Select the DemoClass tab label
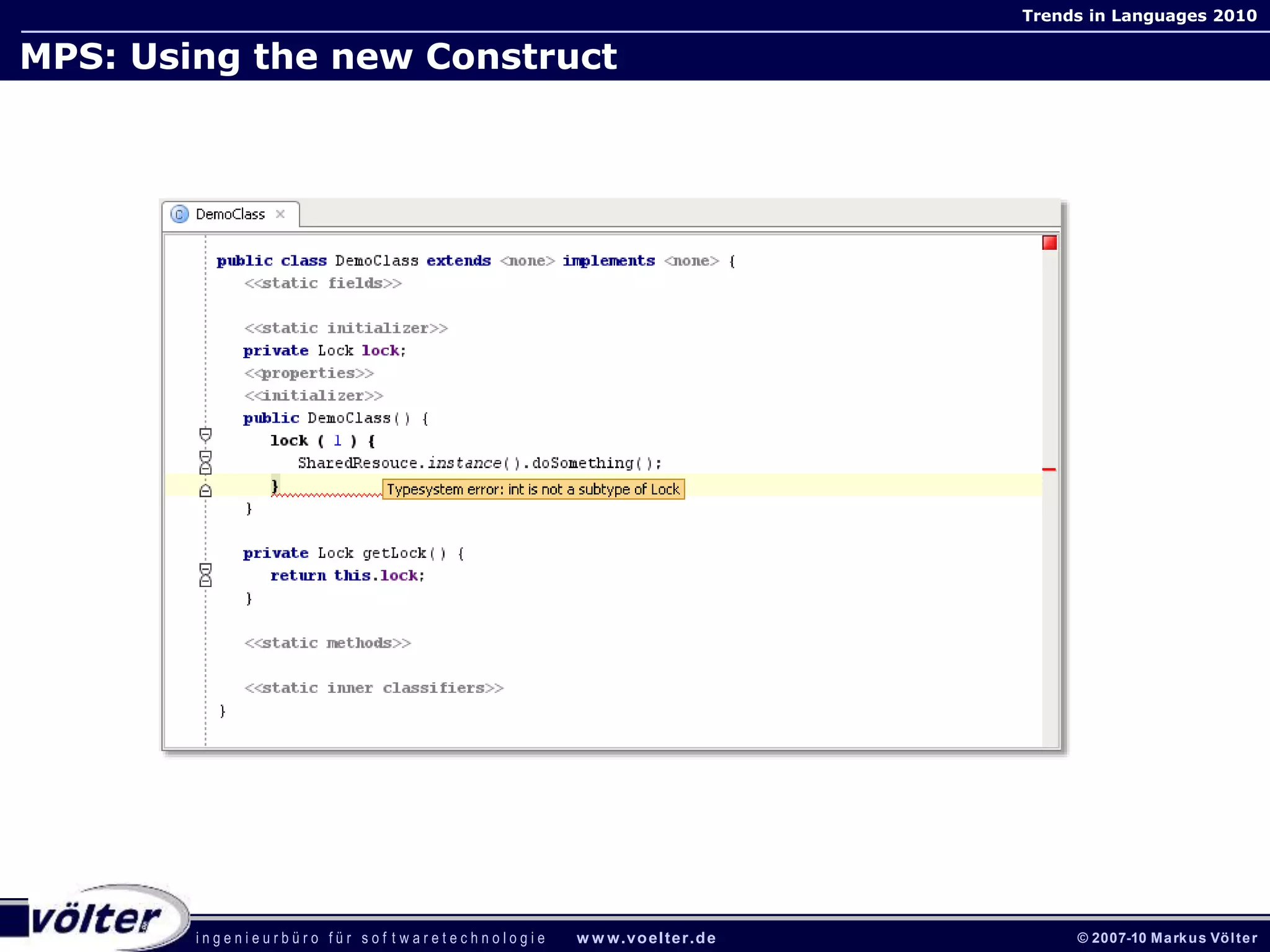This screenshot has height=952, width=1270. 230,214
